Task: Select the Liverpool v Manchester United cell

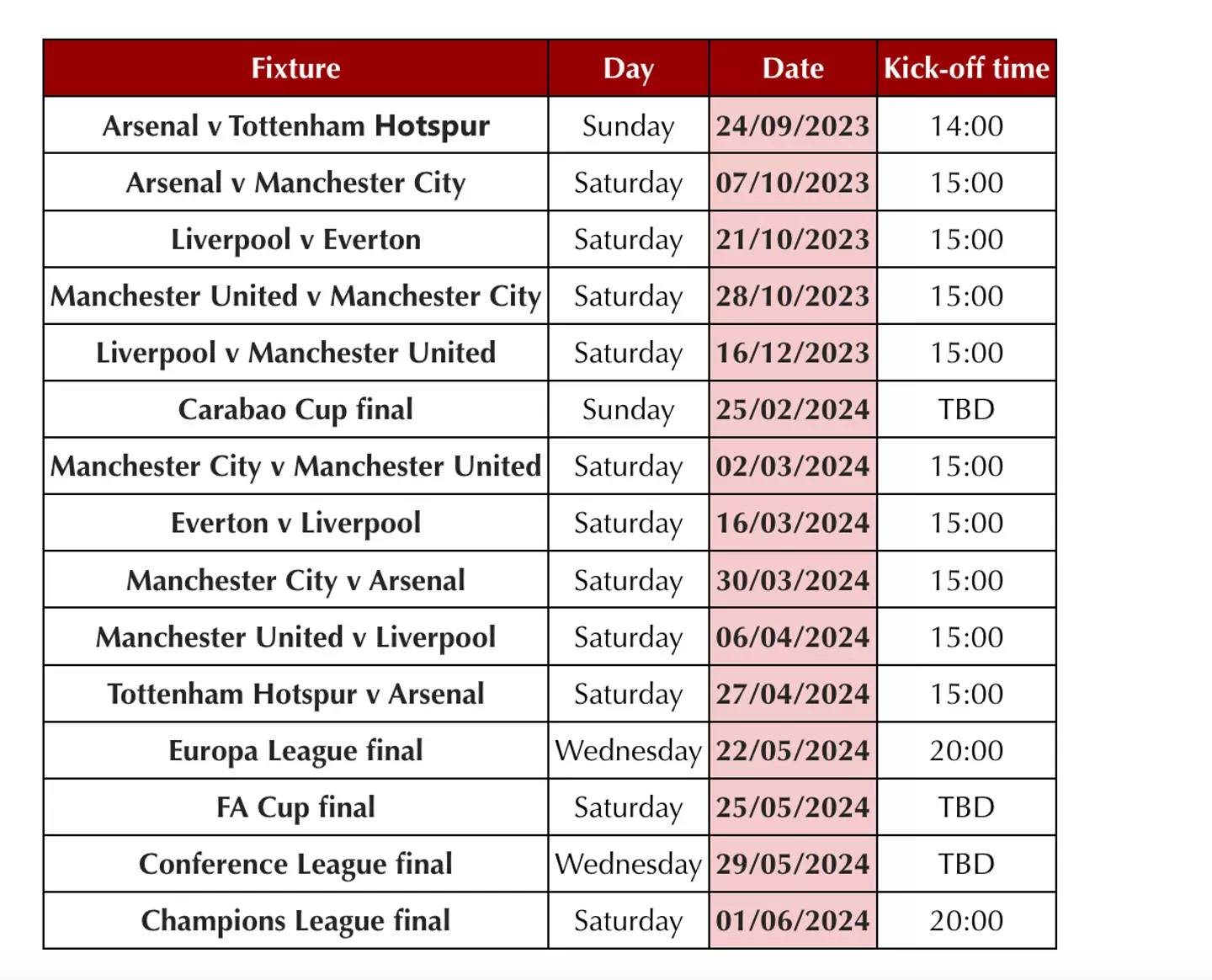Action: [295, 353]
